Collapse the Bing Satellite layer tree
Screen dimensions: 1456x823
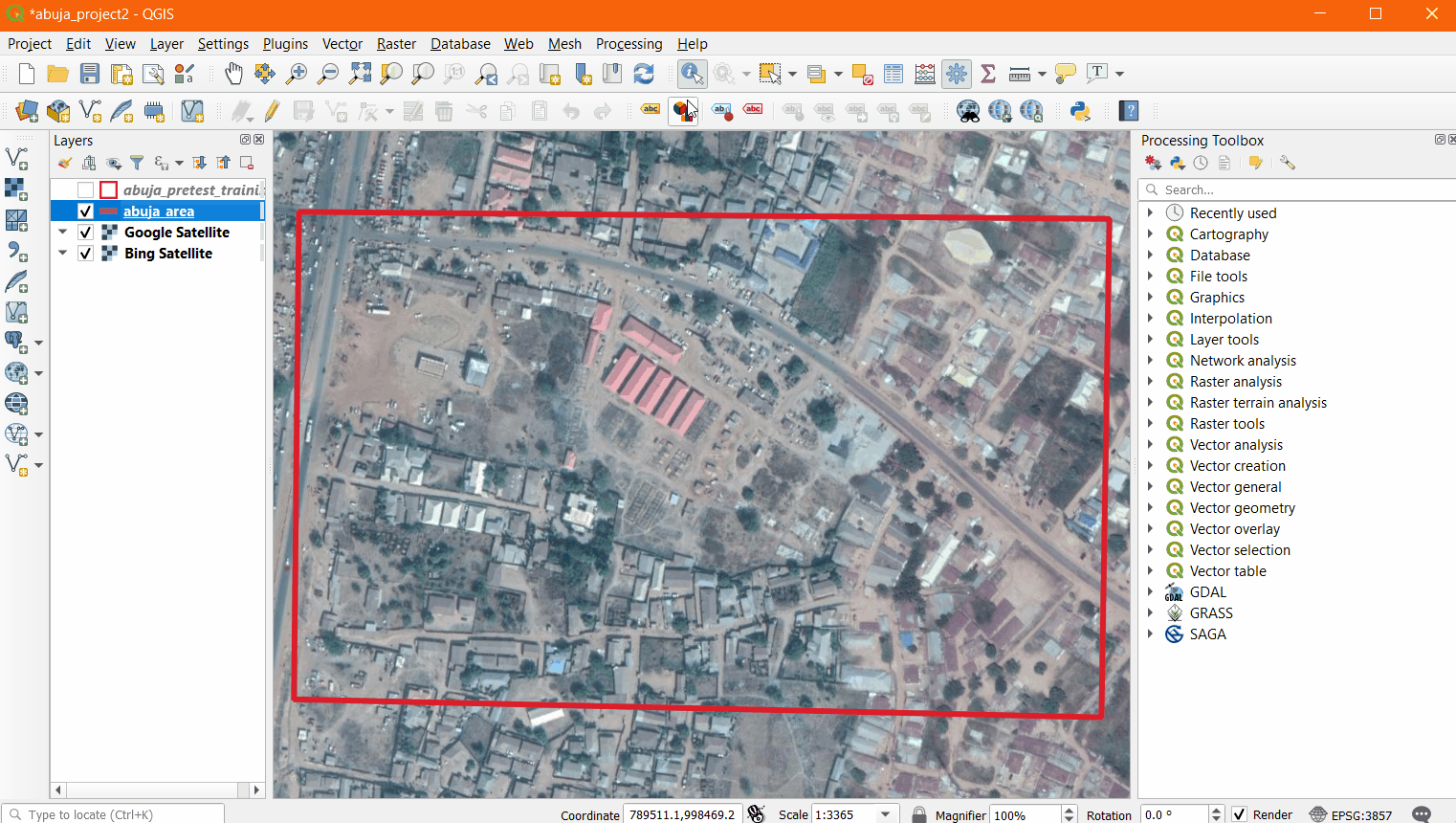(63, 254)
